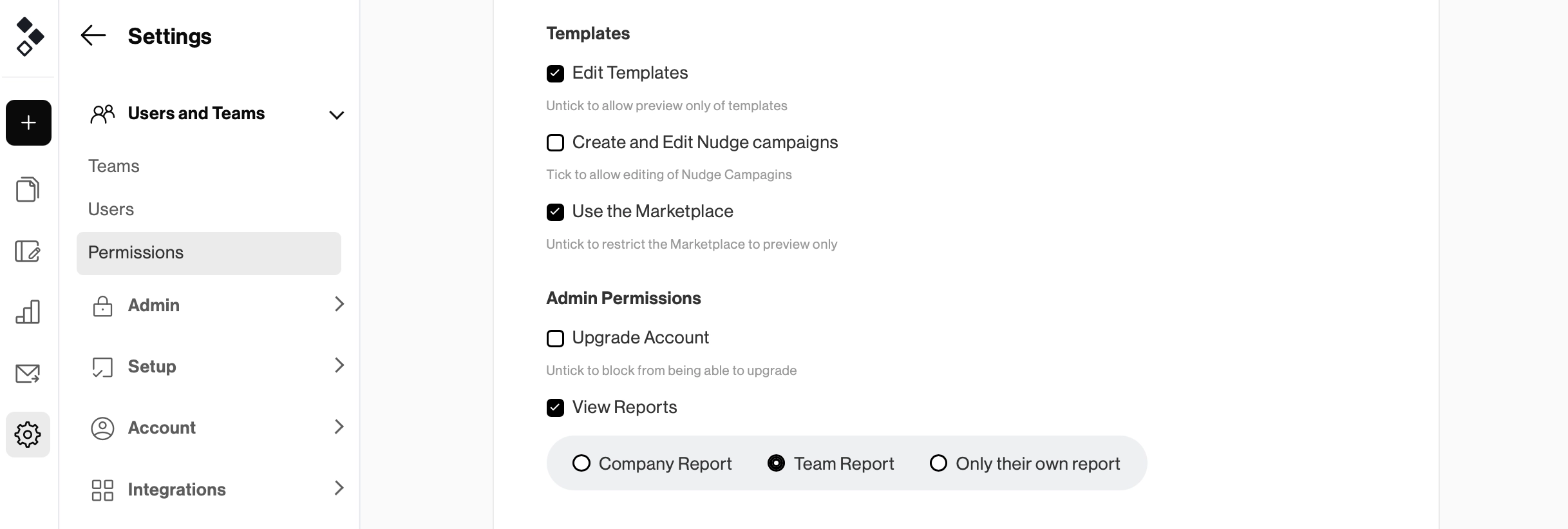The width and height of the screenshot is (1568, 529).
Task: Tick the Upgrade Account checkbox
Action: click(555, 338)
